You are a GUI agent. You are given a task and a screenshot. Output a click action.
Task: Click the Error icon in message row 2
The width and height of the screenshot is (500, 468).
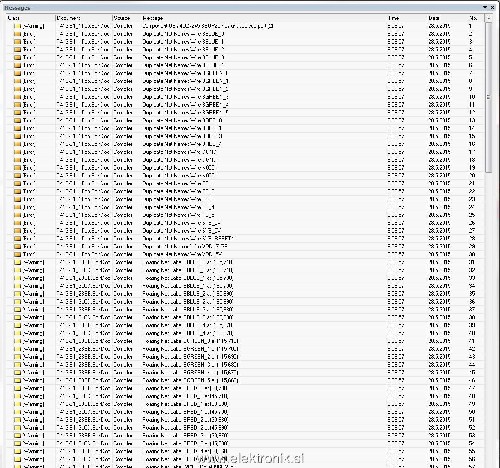click(17, 34)
